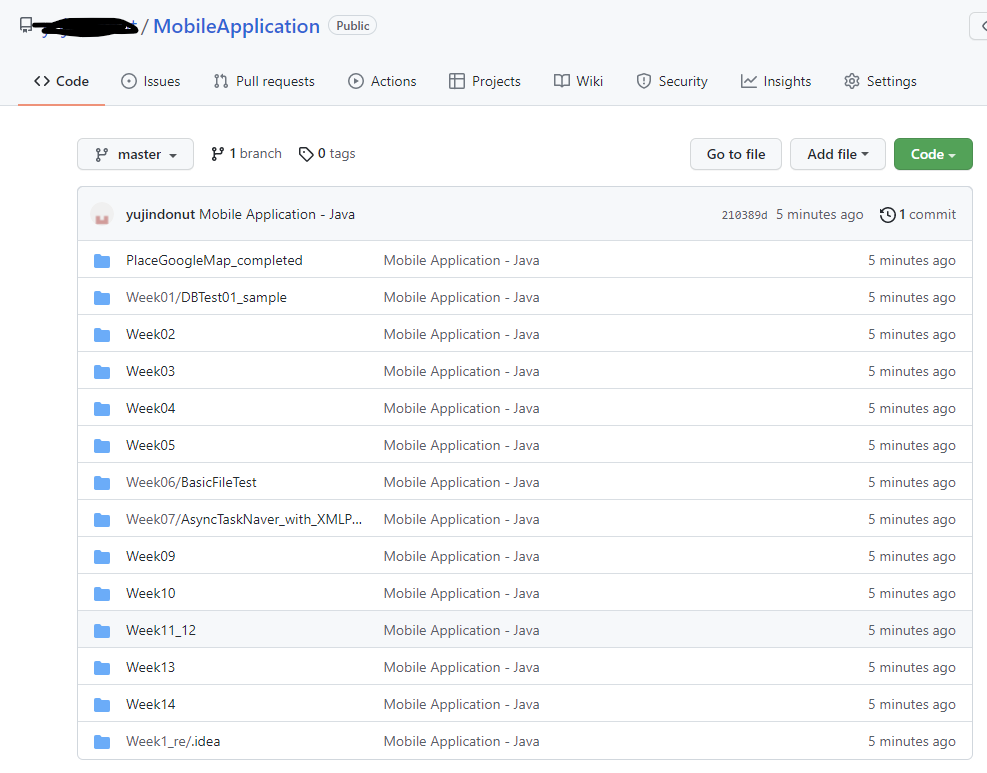
Task: Click the Public visibility badge
Action: click(352, 26)
